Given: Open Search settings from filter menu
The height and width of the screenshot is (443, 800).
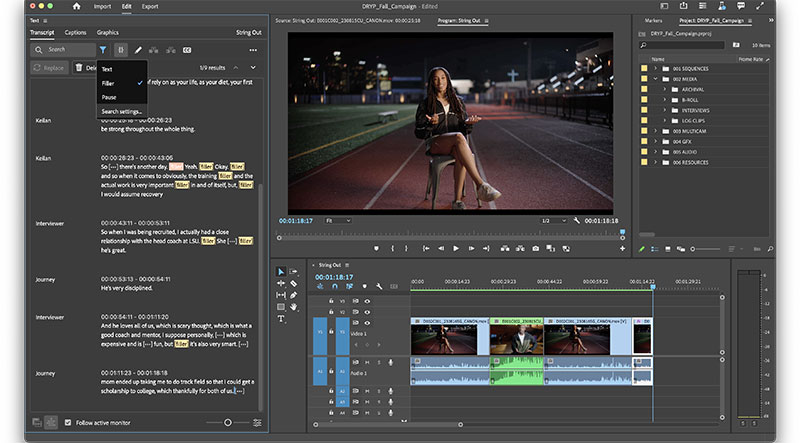Looking at the screenshot, I should tap(121, 111).
